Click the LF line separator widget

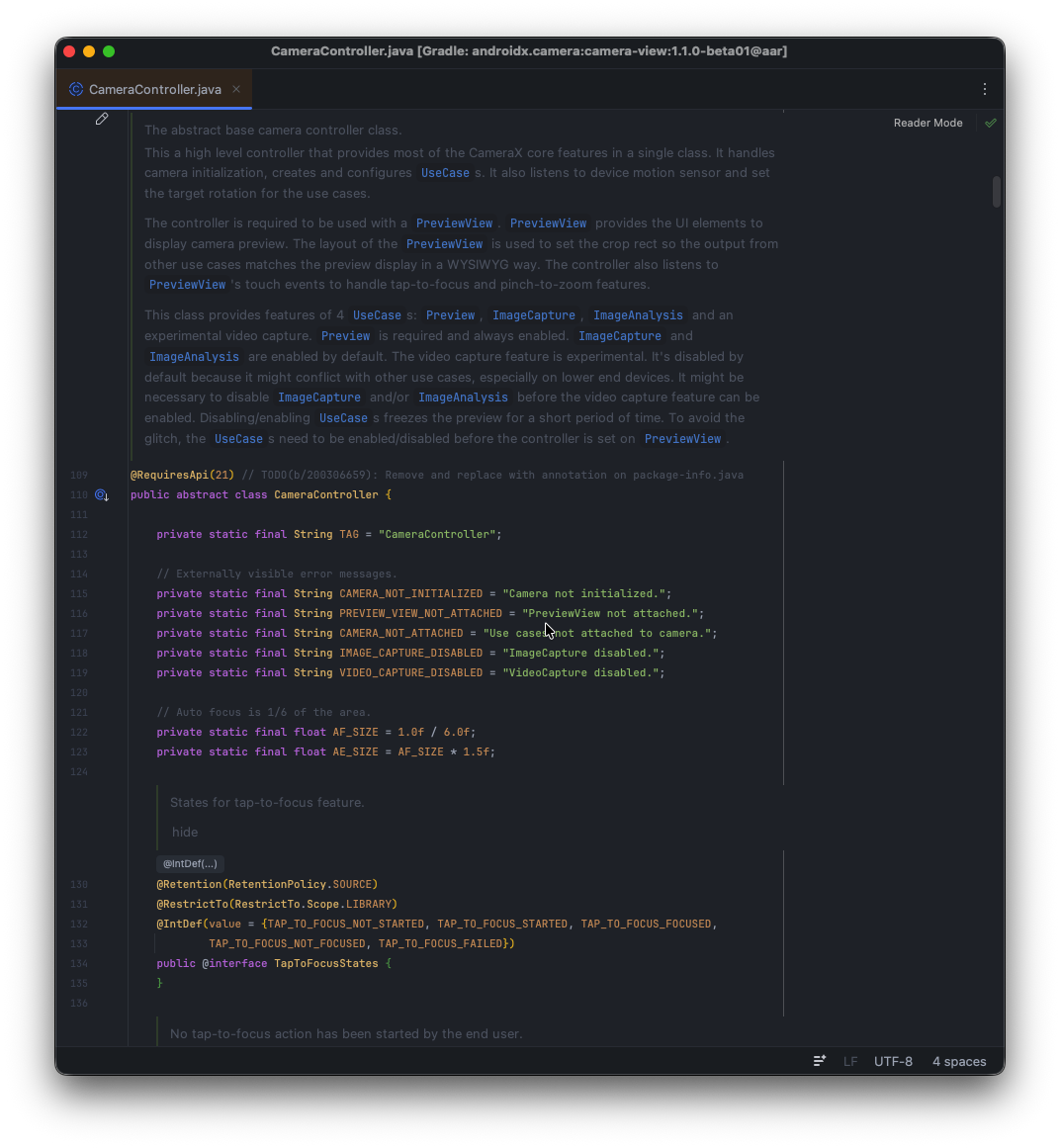(850, 1061)
